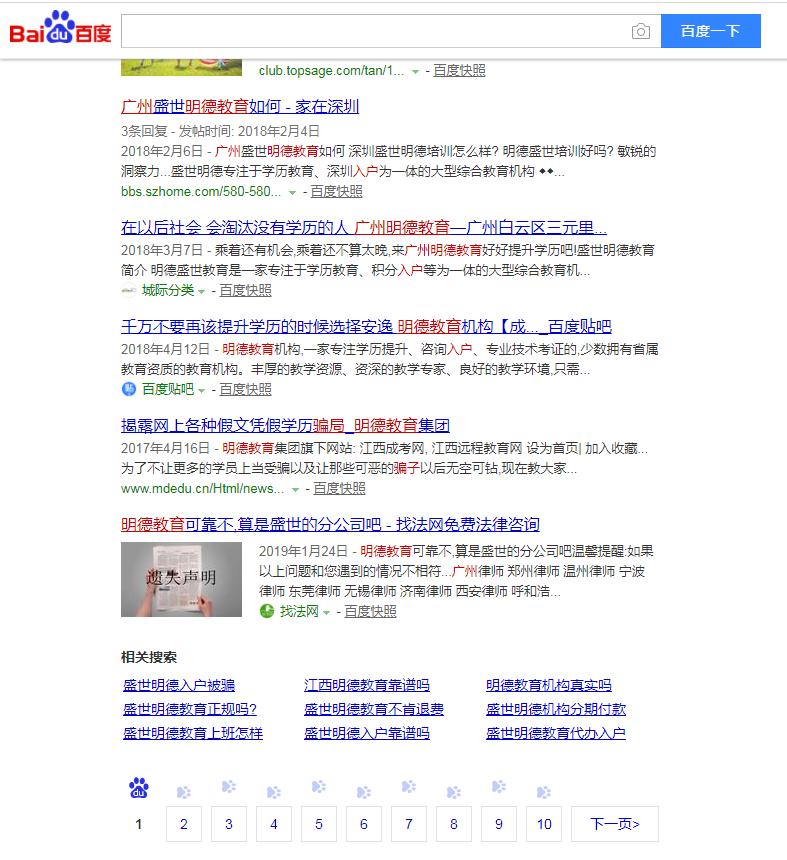Go to results page 9
This screenshot has width=787, height=860.
[499, 824]
